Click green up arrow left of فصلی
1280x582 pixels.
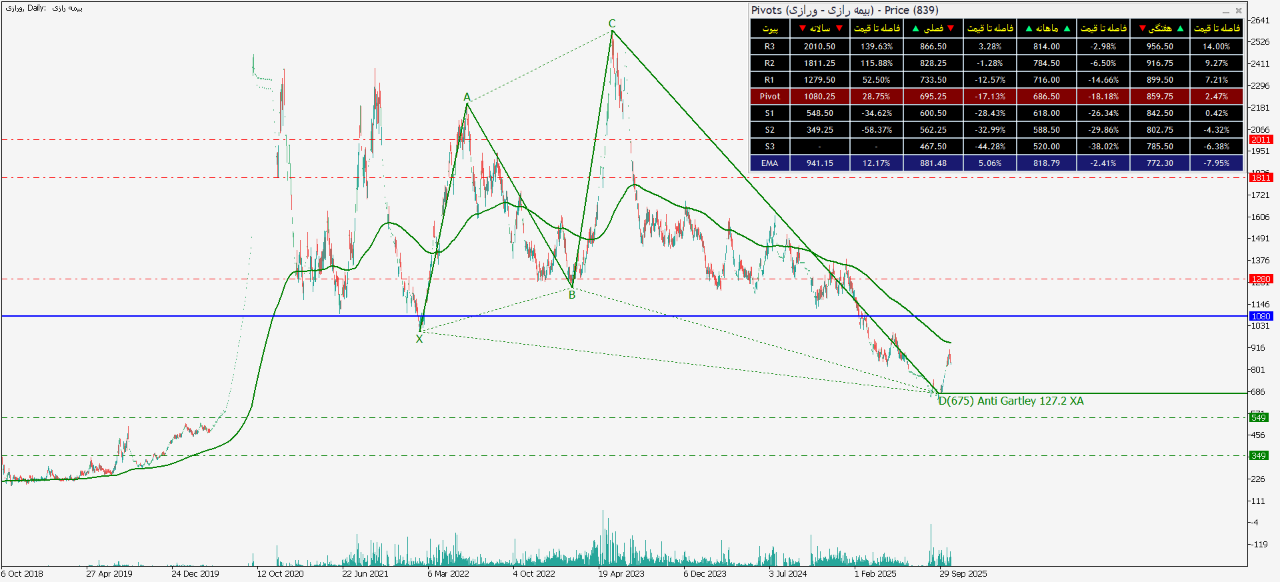coord(914,28)
